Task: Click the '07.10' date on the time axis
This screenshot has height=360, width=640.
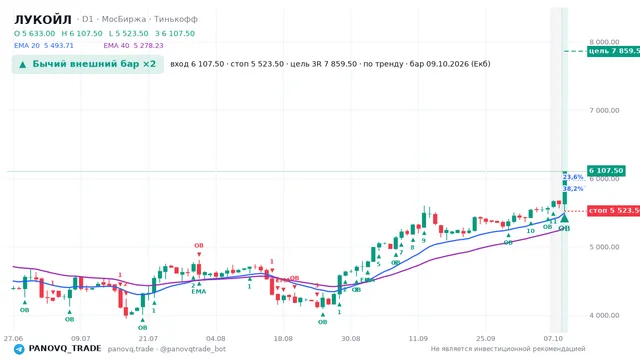Action: coord(553,339)
